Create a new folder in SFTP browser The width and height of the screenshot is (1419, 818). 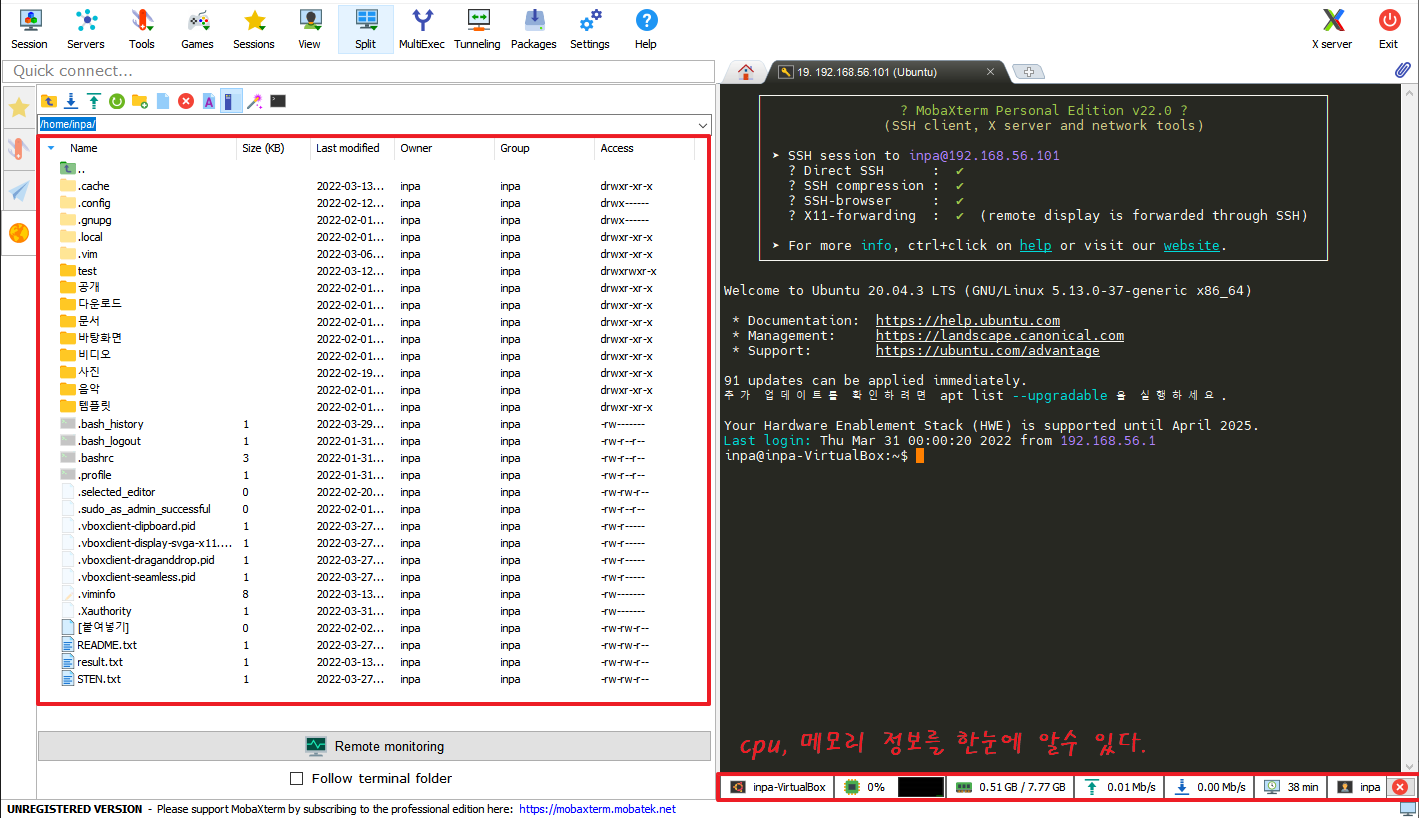140,101
